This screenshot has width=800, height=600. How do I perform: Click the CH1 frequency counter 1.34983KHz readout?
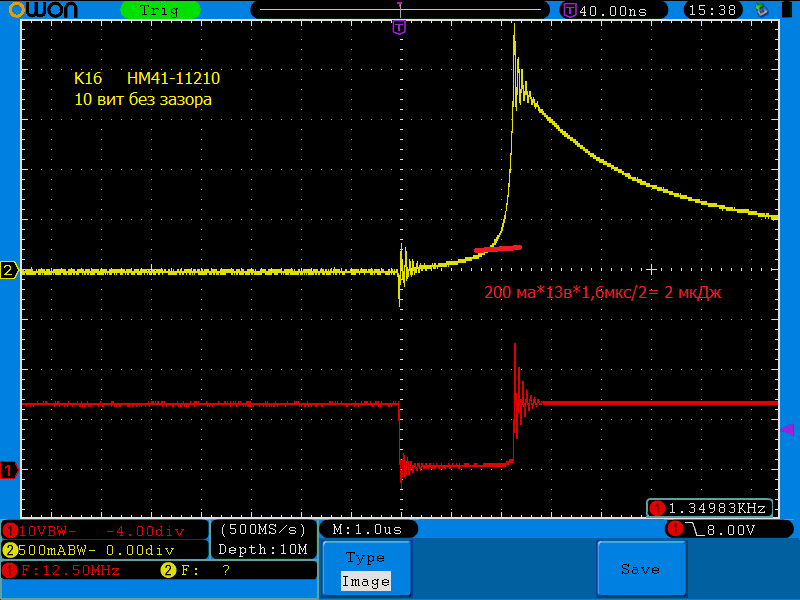pyautogui.click(x=711, y=507)
